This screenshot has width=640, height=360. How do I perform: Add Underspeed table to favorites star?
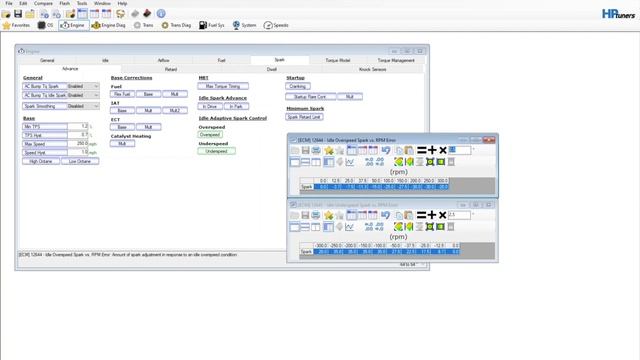pos(329,215)
